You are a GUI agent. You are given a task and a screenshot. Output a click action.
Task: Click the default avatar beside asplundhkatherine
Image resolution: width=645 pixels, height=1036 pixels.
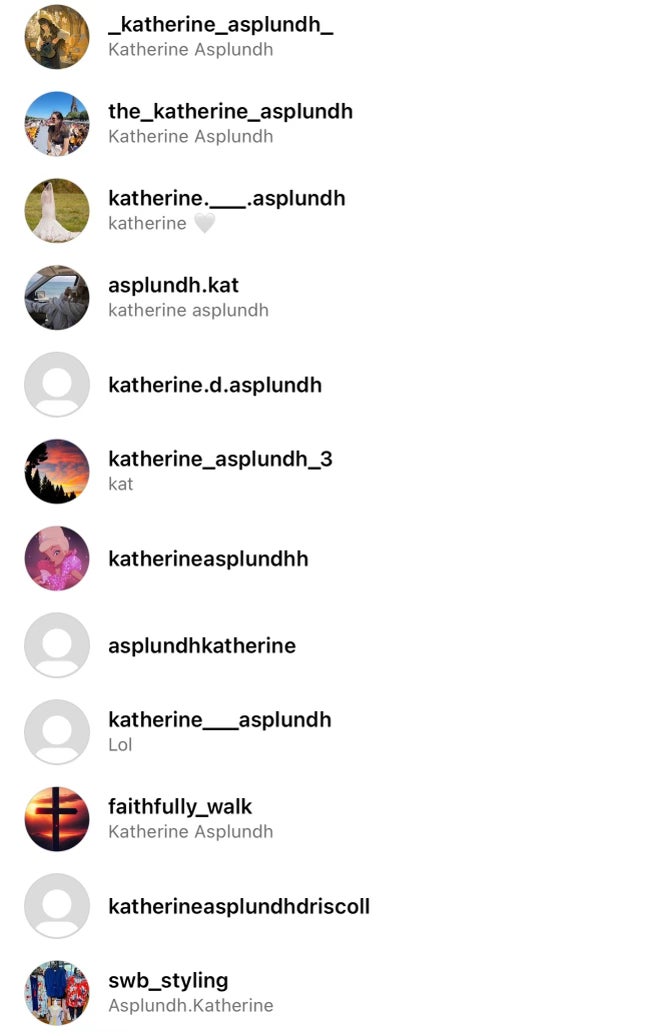pyautogui.click(x=57, y=645)
